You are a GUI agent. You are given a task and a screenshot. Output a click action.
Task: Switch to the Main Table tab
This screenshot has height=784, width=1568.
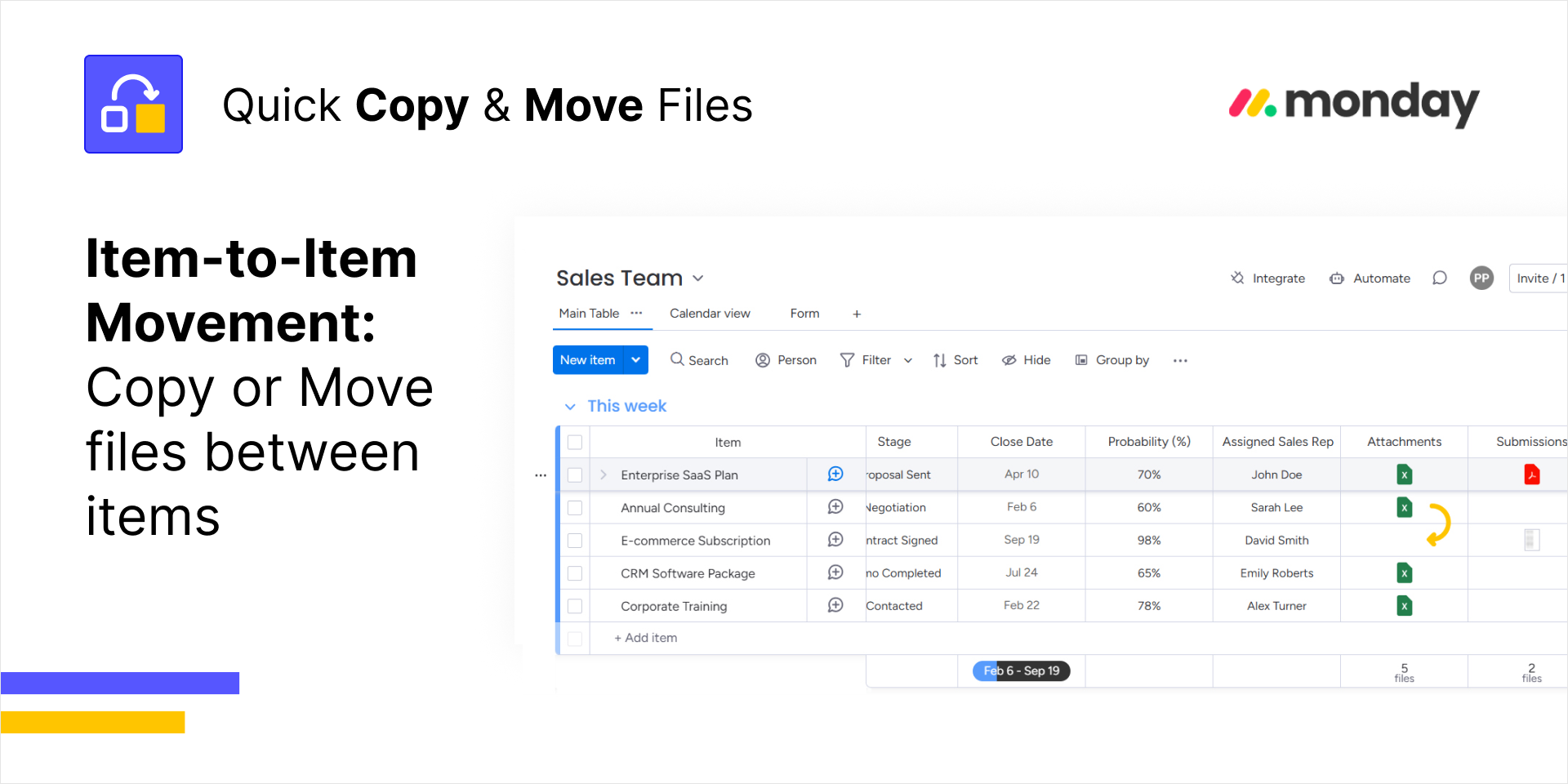pos(589,313)
